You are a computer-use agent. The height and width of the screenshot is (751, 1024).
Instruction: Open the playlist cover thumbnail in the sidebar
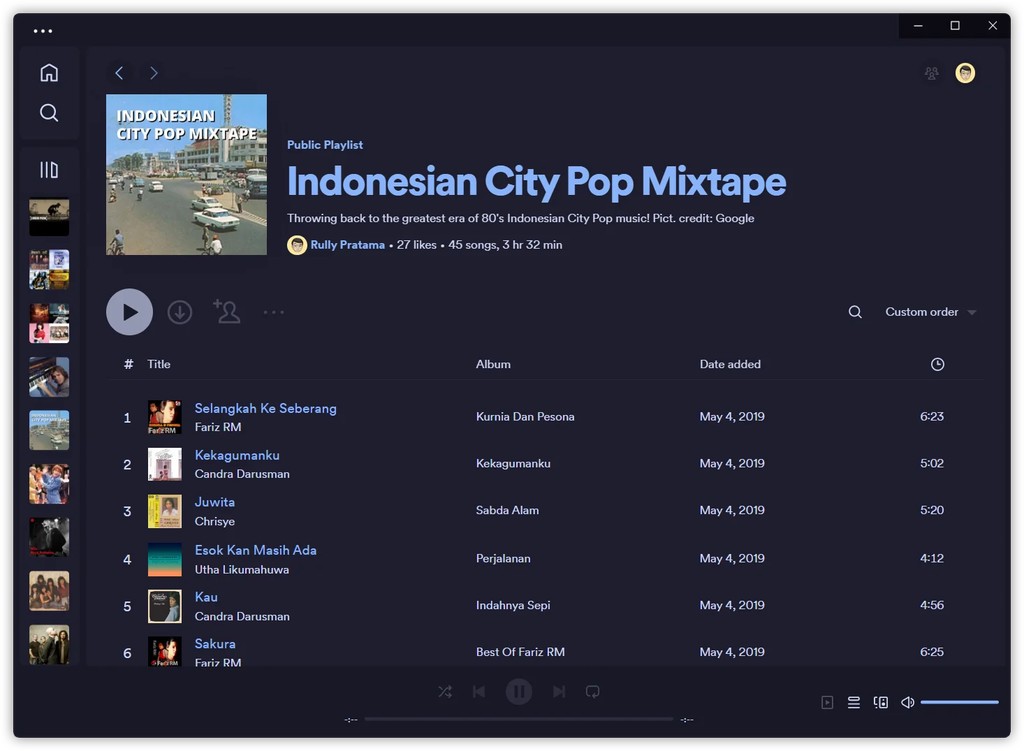pos(49,430)
